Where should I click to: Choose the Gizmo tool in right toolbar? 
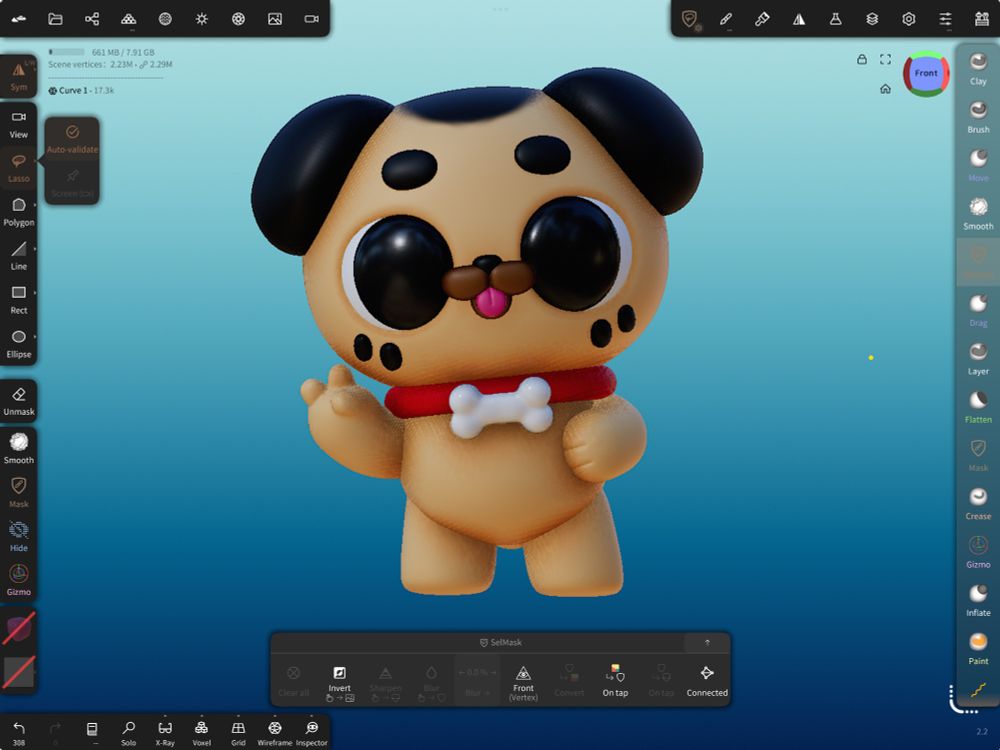point(978,552)
